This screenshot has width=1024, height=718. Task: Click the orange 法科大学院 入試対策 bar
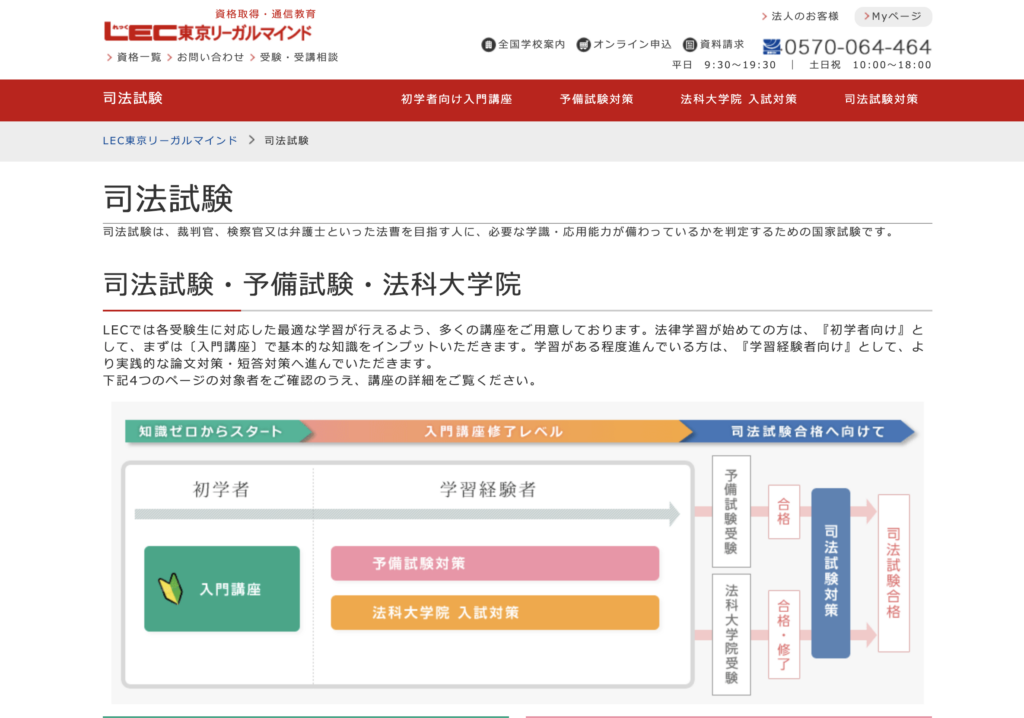point(495,613)
